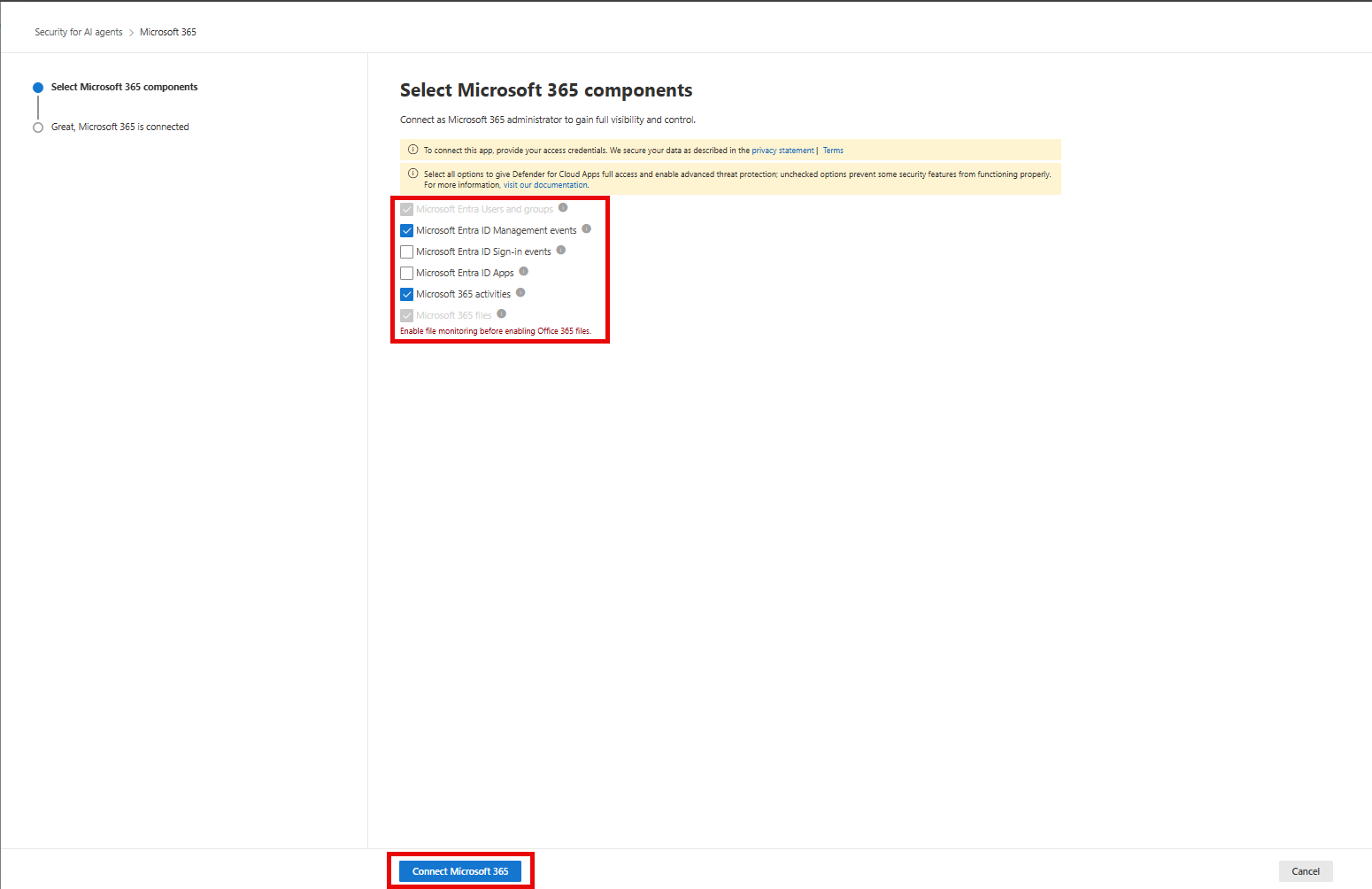Image resolution: width=1372 pixels, height=889 pixels.
Task: Click the Cancel button
Action: [1306, 871]
